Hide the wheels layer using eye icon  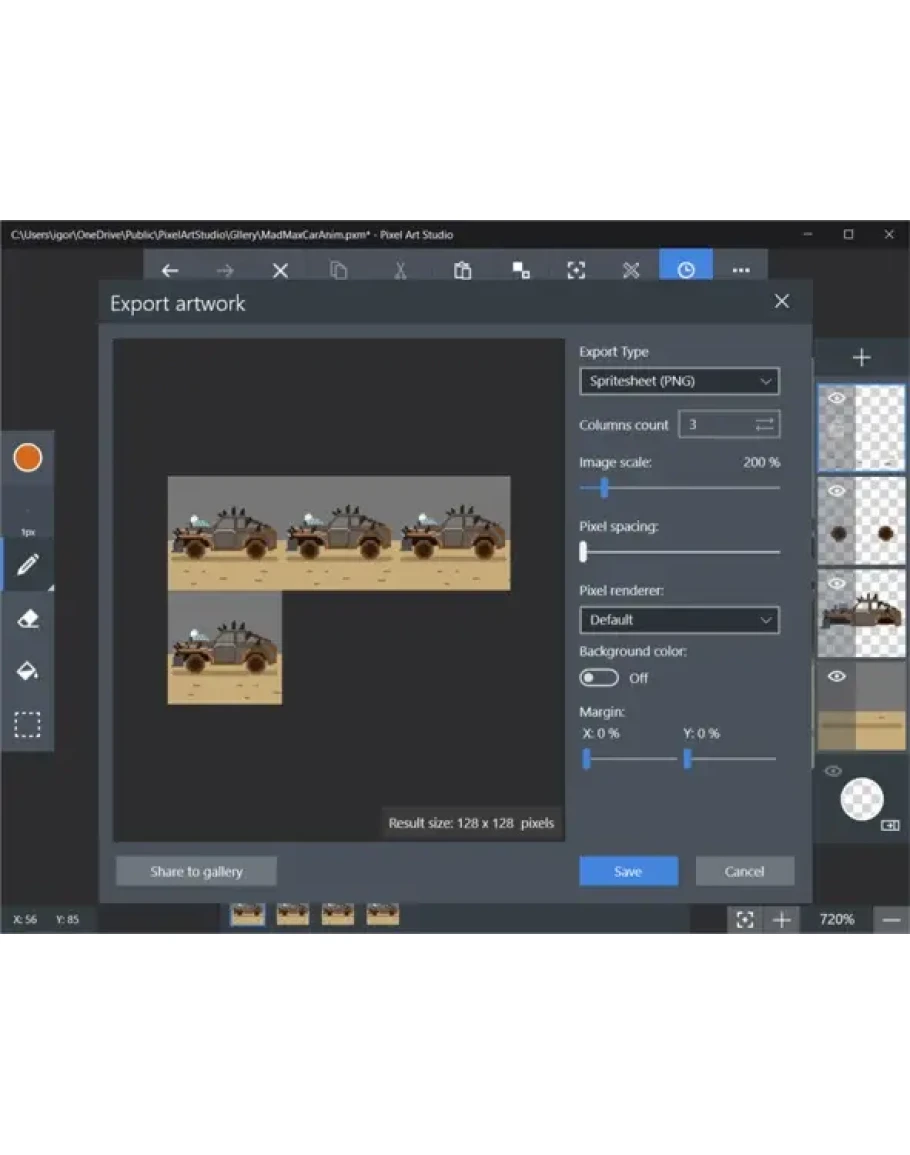pyautogui.click(x=837, y=491)
